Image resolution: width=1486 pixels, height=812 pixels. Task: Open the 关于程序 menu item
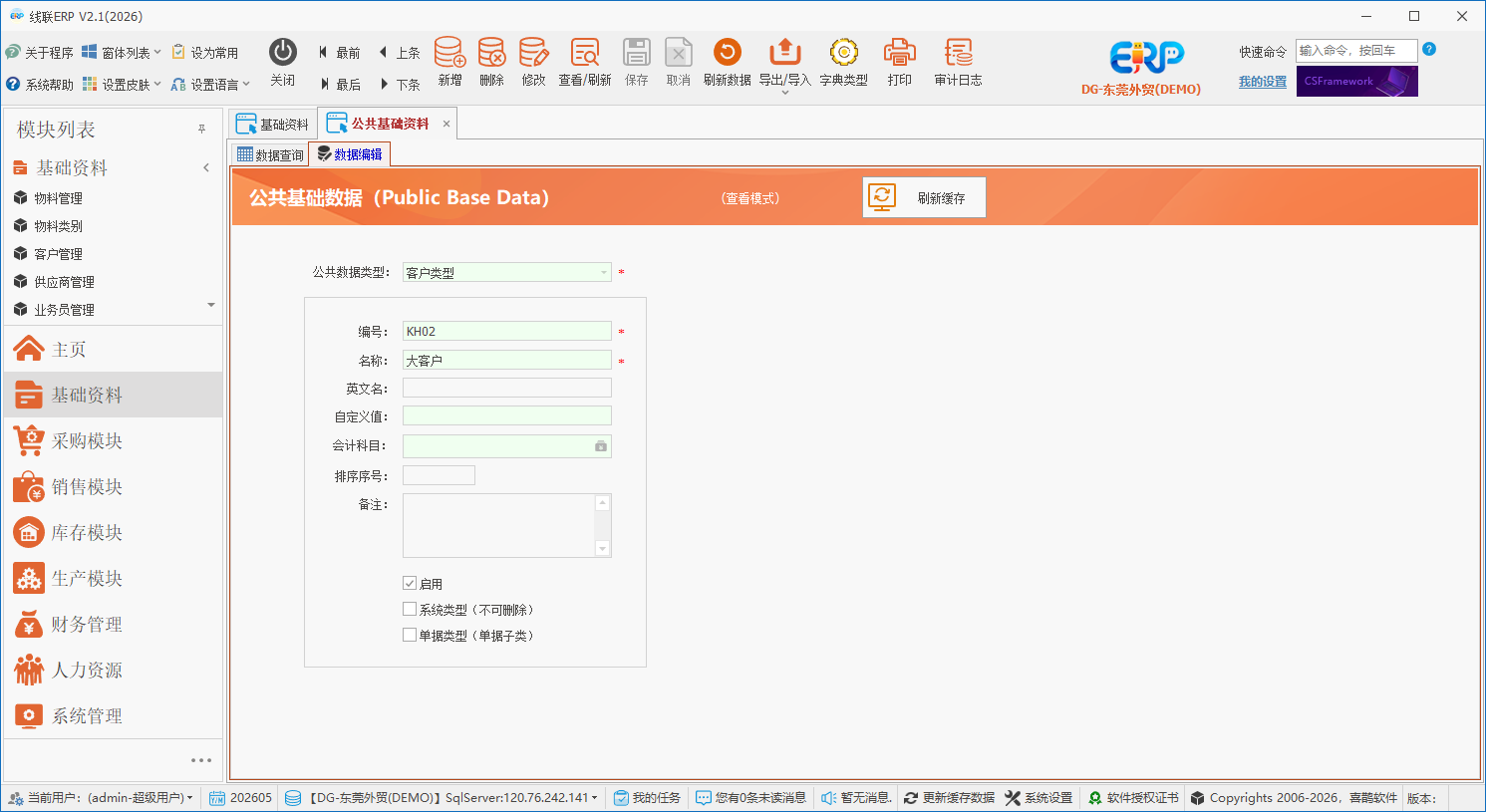pos(40,53)
